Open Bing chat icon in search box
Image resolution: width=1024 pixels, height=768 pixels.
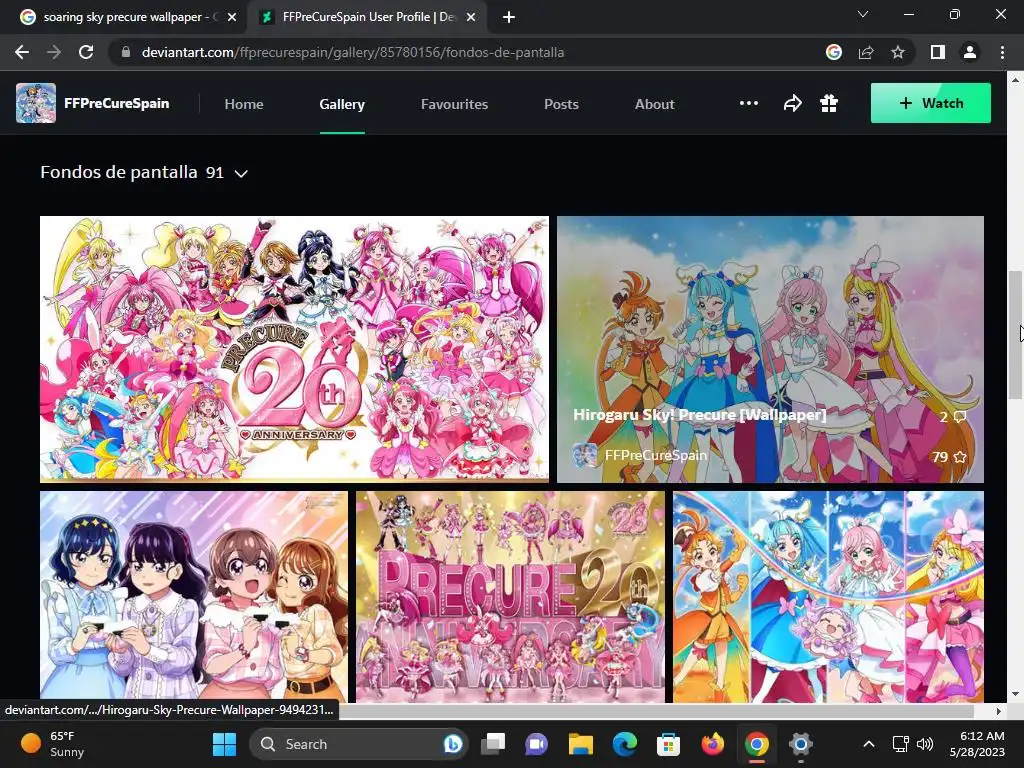tap(453, 744)
